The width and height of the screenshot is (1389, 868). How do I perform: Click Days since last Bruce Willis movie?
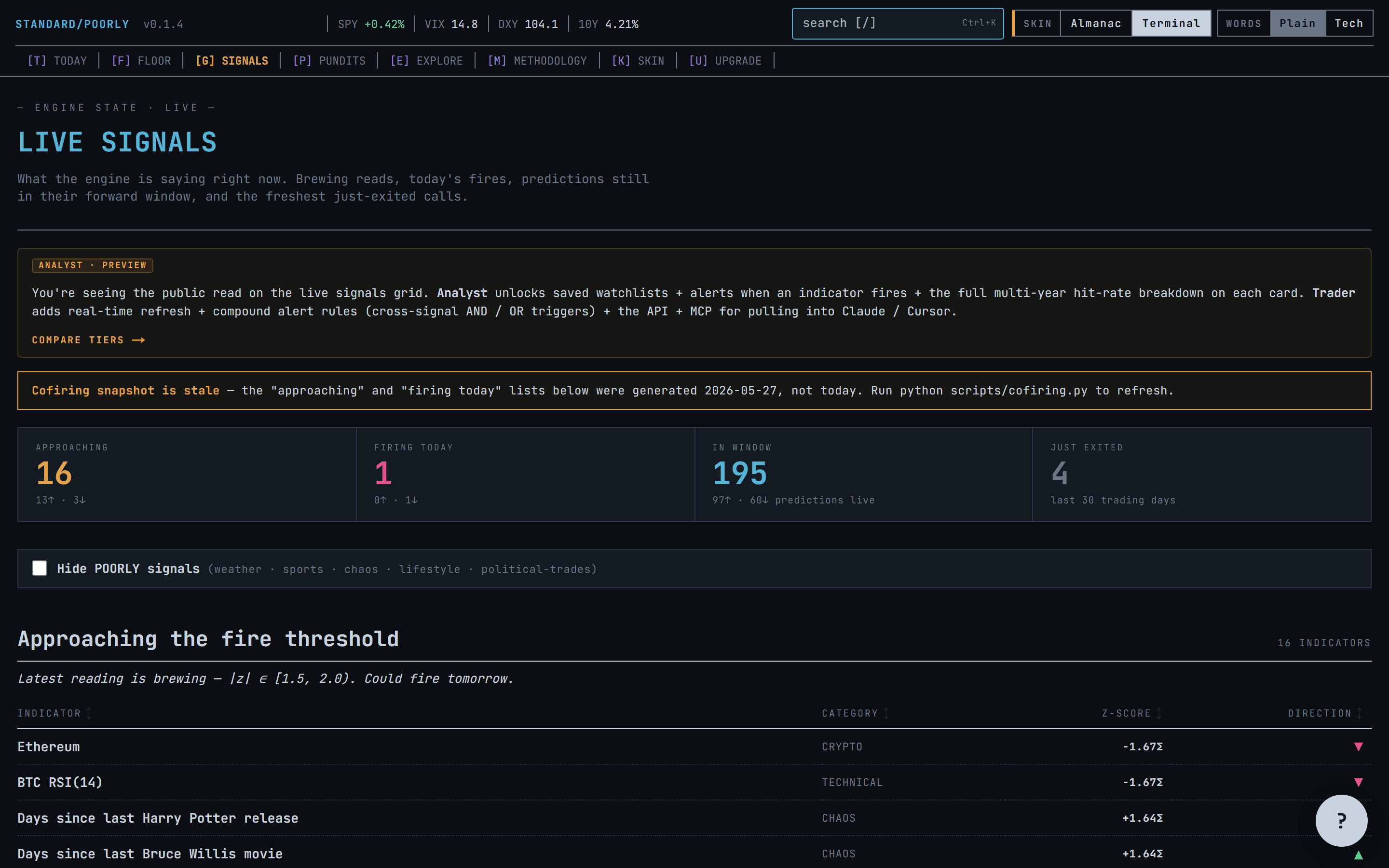pyautogui.click(x=150, y=854)
